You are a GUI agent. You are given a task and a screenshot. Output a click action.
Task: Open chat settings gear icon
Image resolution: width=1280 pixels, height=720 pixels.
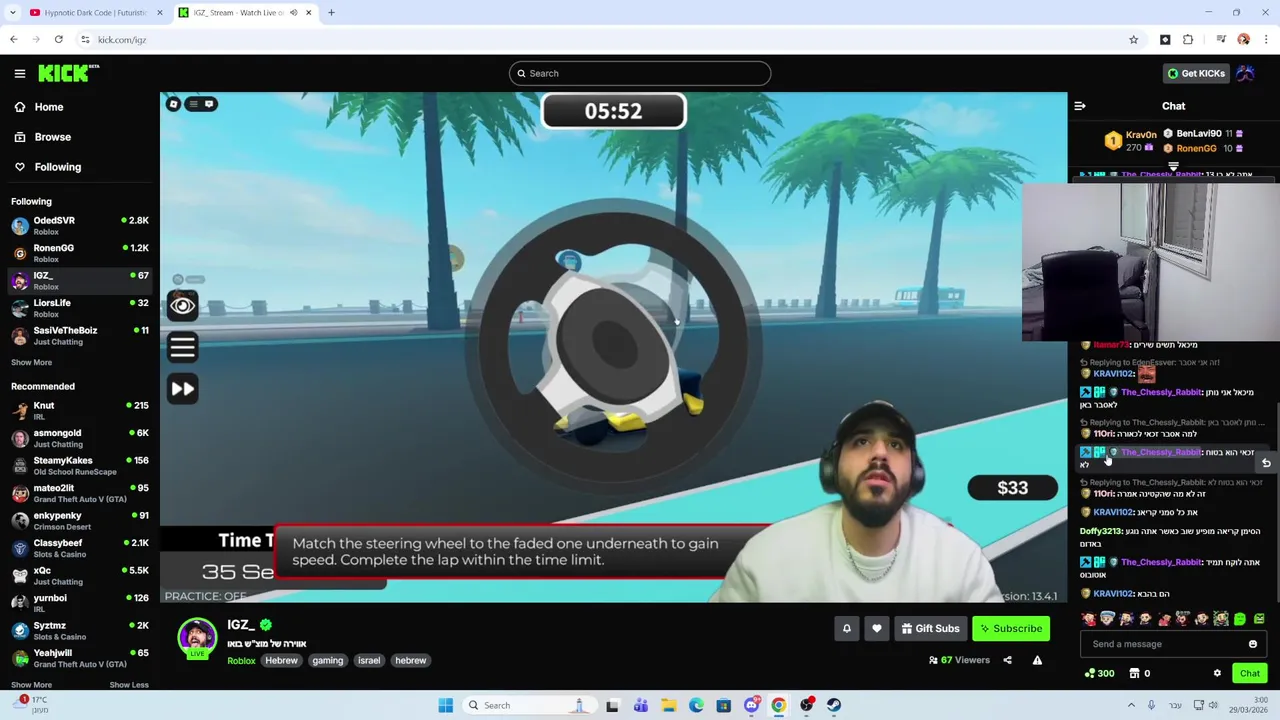coord(1217,674)
